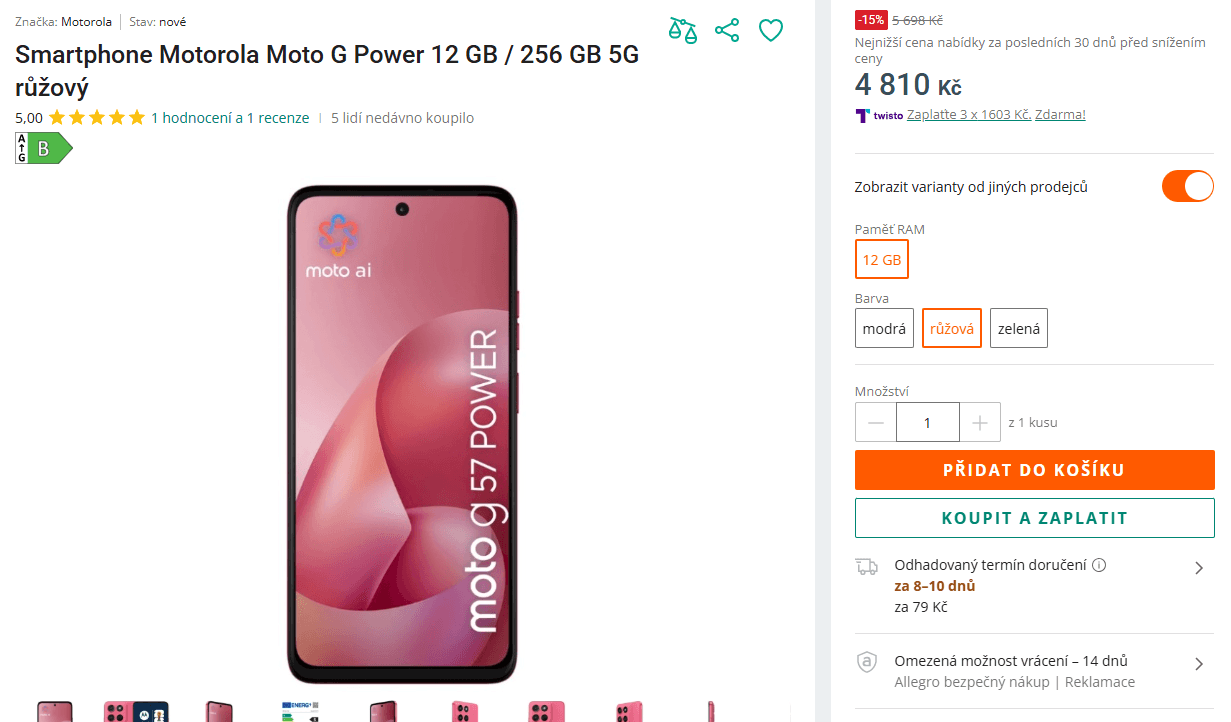Image resolution: width=1231 pixels, height=722 pixels.
Task: Open the delivery date info icon
Action: pyautogui.click(x=1100, y=564)
